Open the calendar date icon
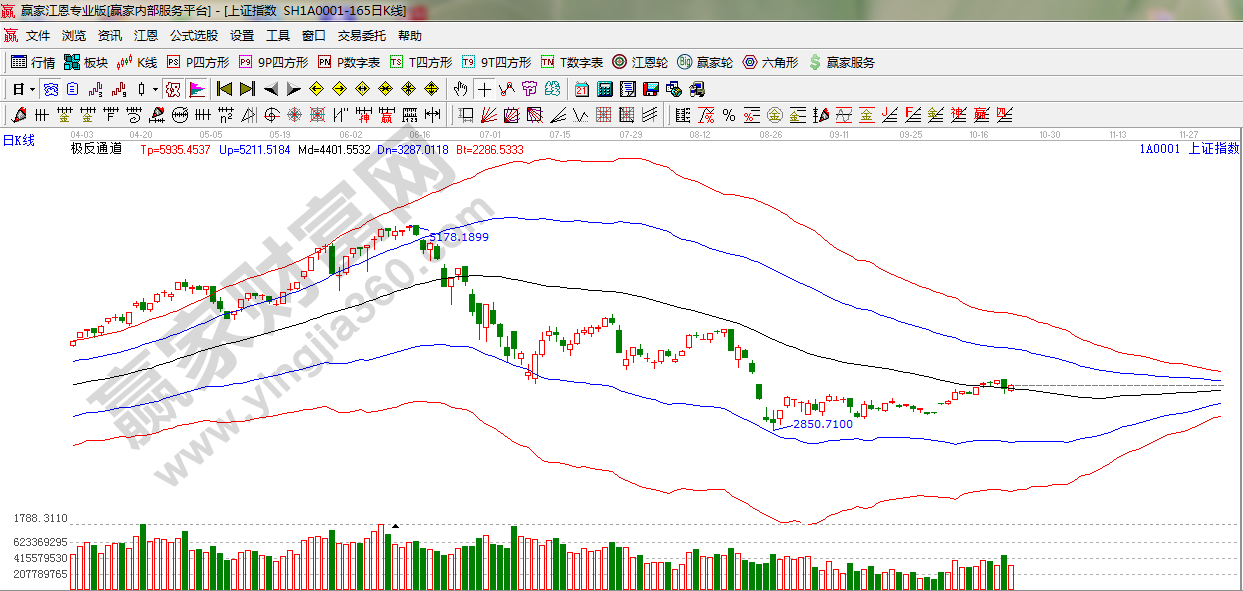 click(581, 89)
